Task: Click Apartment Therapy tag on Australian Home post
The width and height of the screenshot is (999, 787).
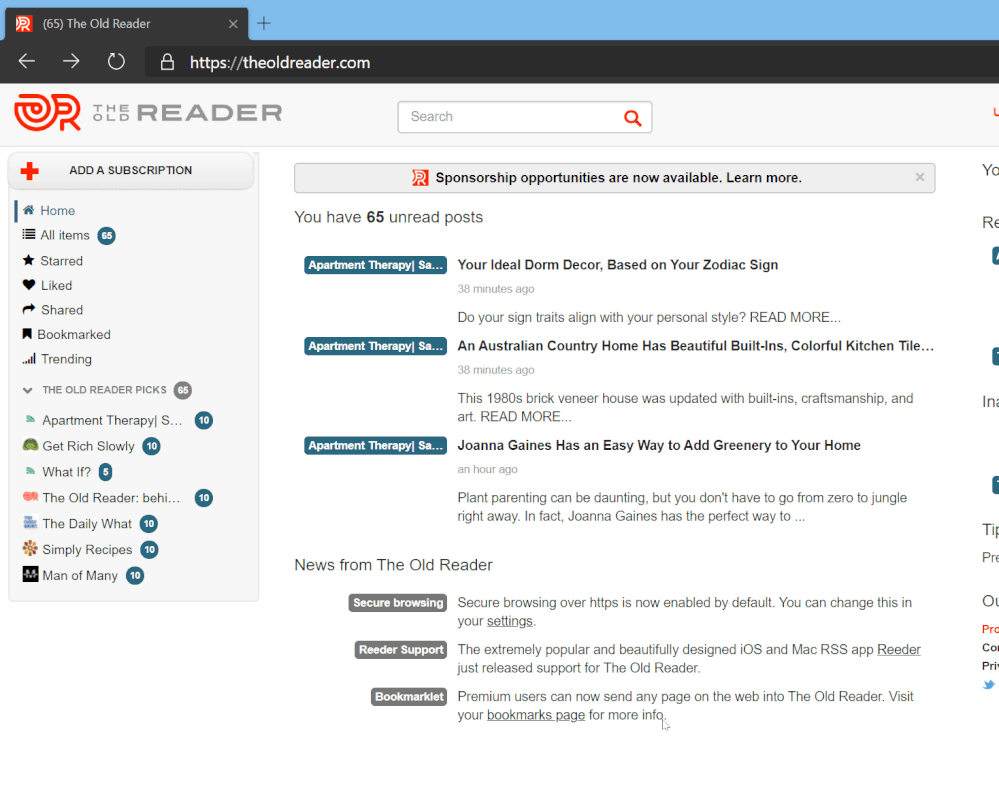Action: 375,346
